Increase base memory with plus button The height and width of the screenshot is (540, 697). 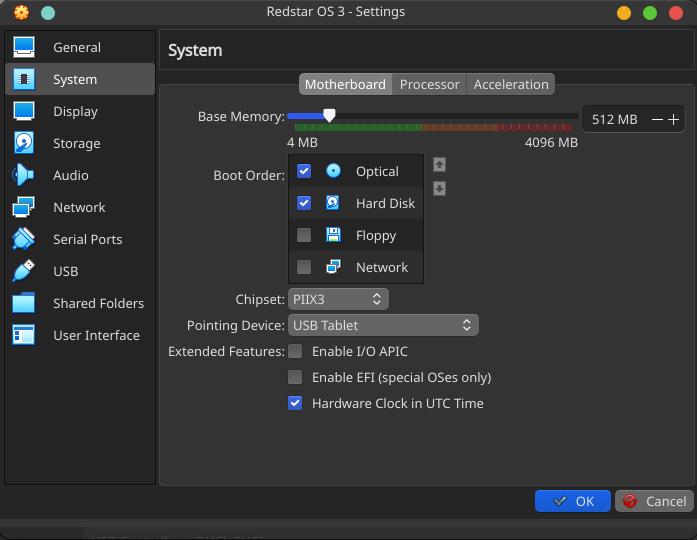[x=673, y=119]
